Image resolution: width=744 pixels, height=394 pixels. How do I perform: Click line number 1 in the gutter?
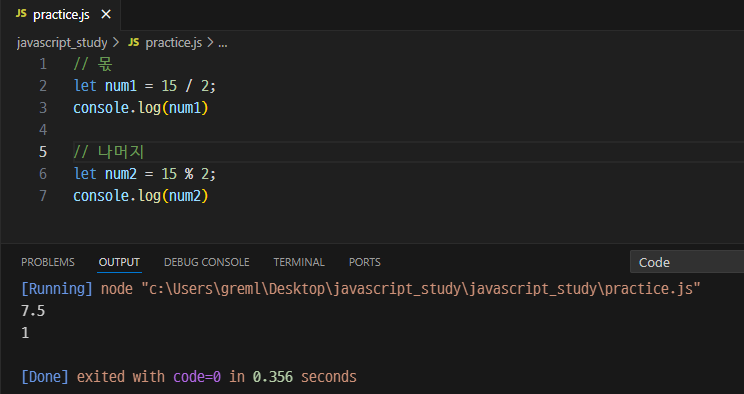coord(43,64)
